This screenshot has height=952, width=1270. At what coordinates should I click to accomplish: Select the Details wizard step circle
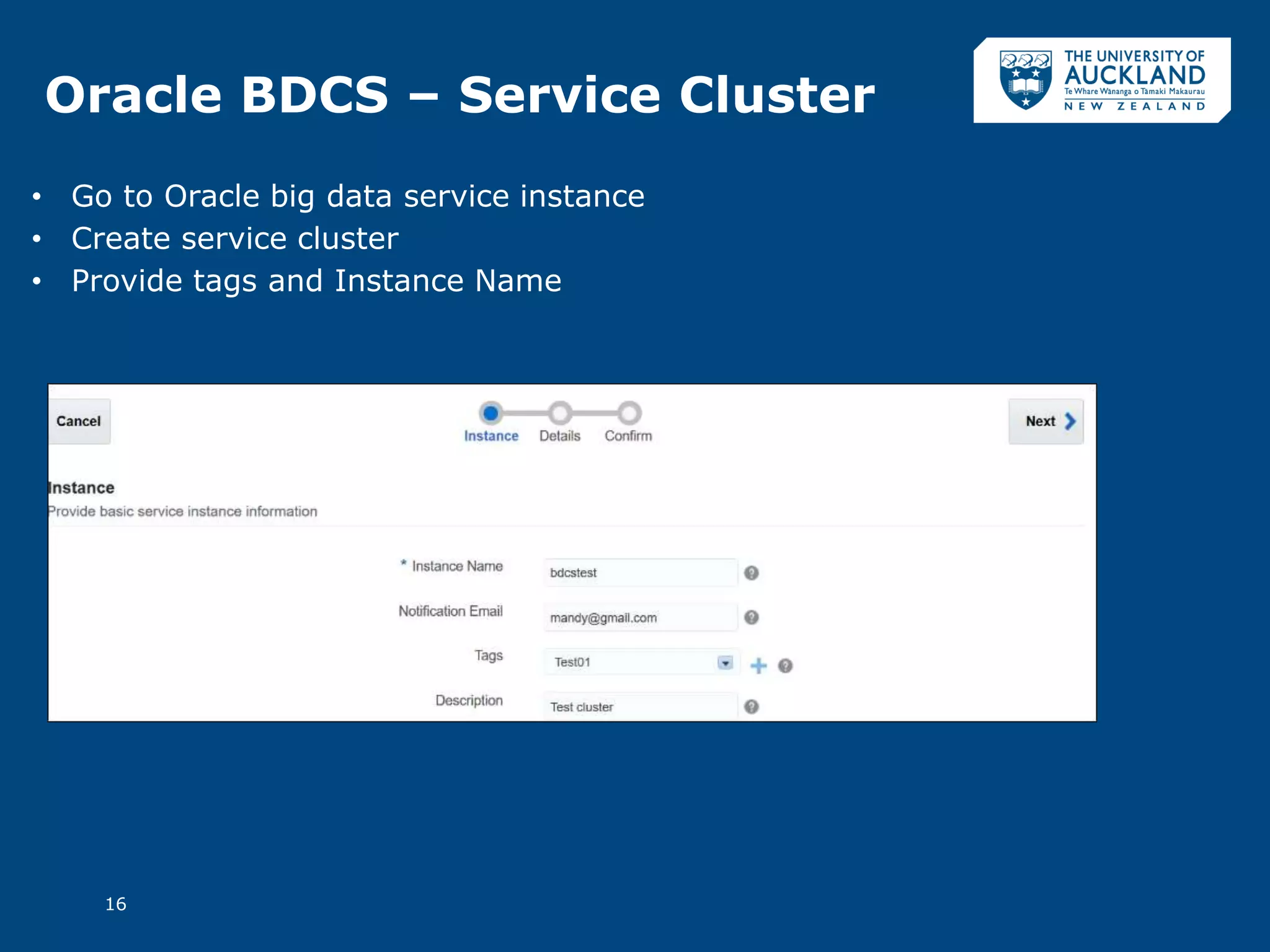560,413
